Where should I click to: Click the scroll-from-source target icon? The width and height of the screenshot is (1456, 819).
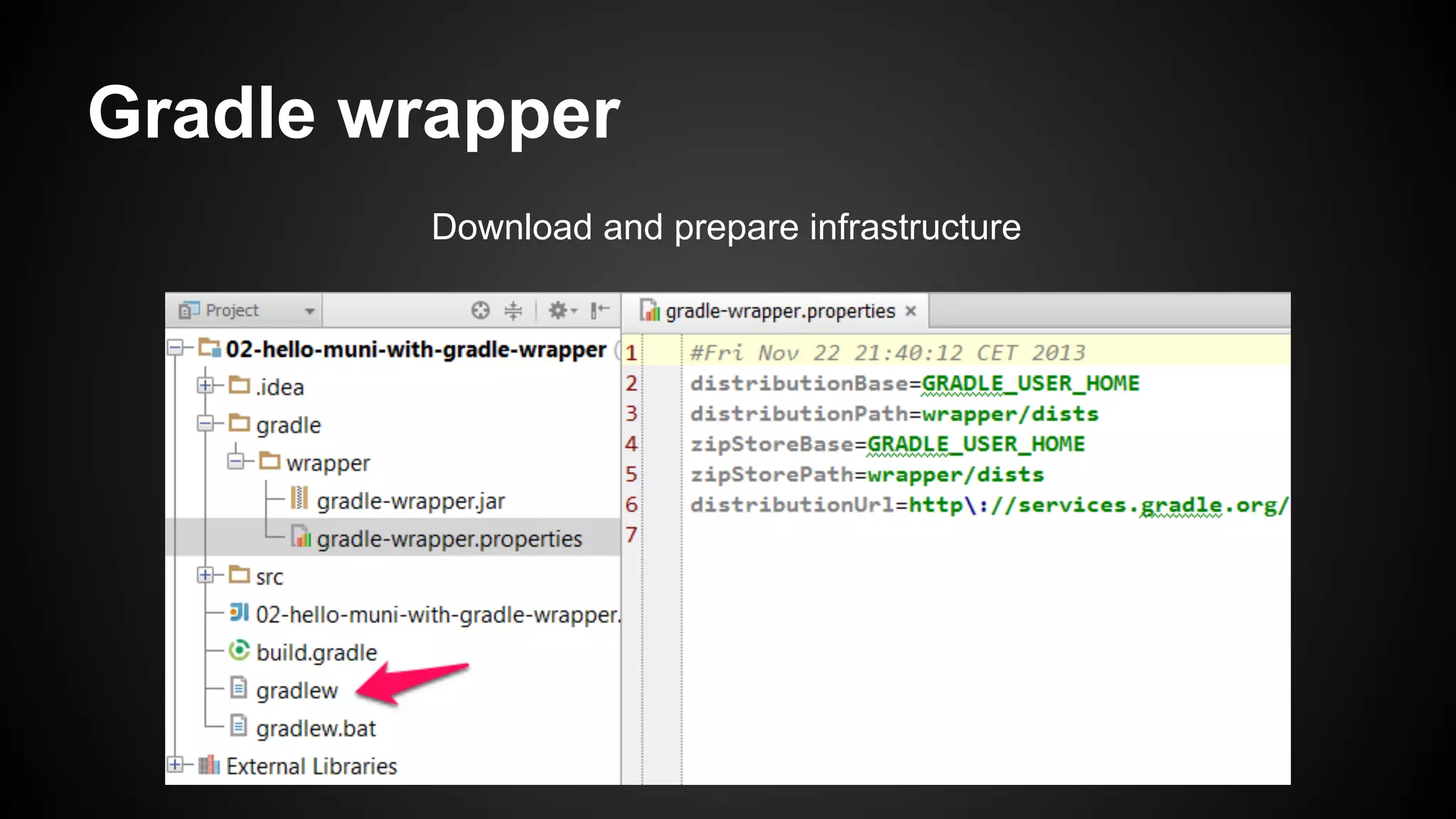coord(481,311)
